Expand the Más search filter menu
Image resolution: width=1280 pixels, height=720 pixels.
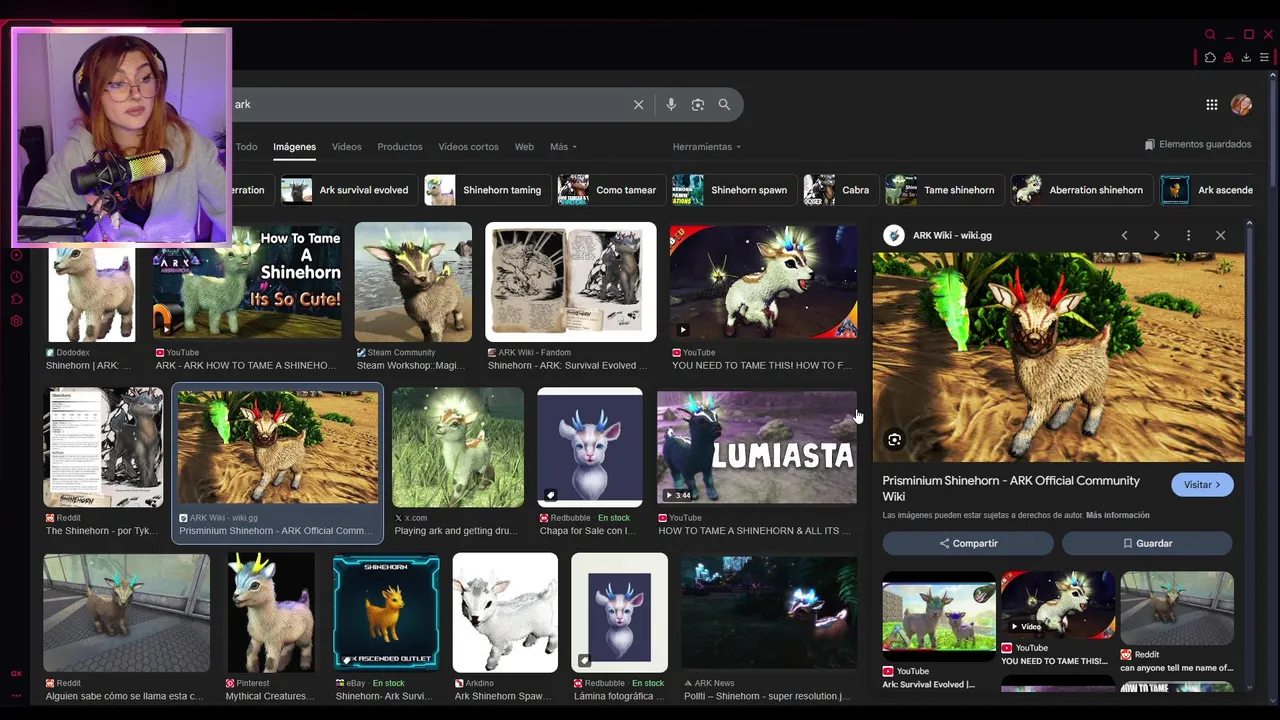click(x=563, y=147)
